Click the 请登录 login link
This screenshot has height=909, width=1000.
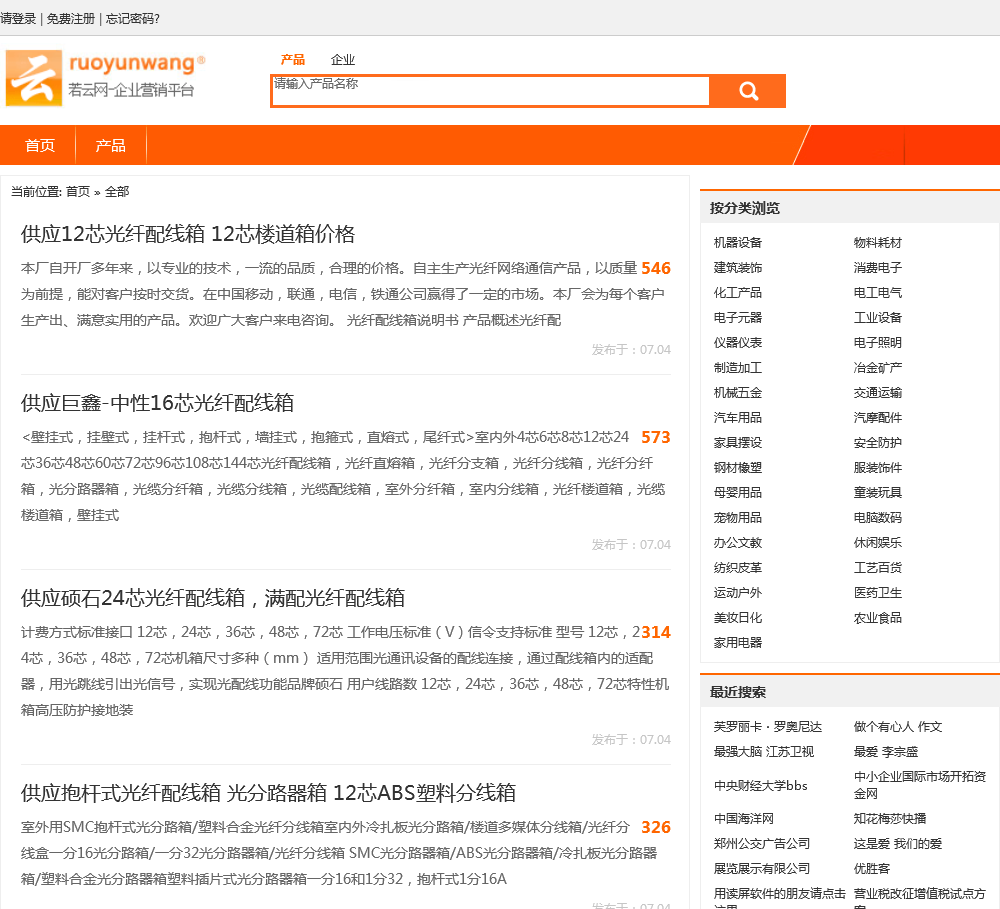pyautogui.click(x=18, y=18)
